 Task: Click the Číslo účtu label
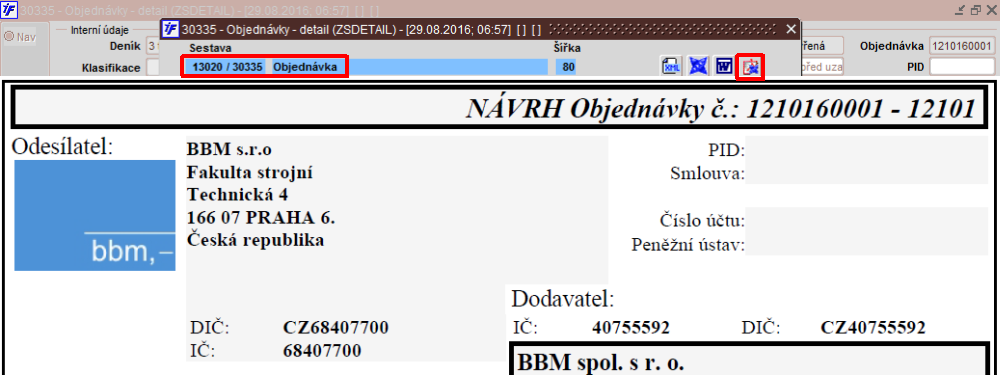pyautogui.click(x=702, y=221)
